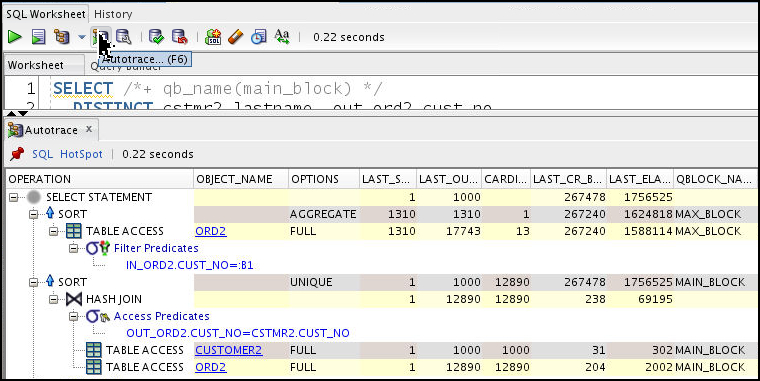Open the CUSTOMER2 object link
The width and height of the screenshot is (760, 381).
point(228,350)
